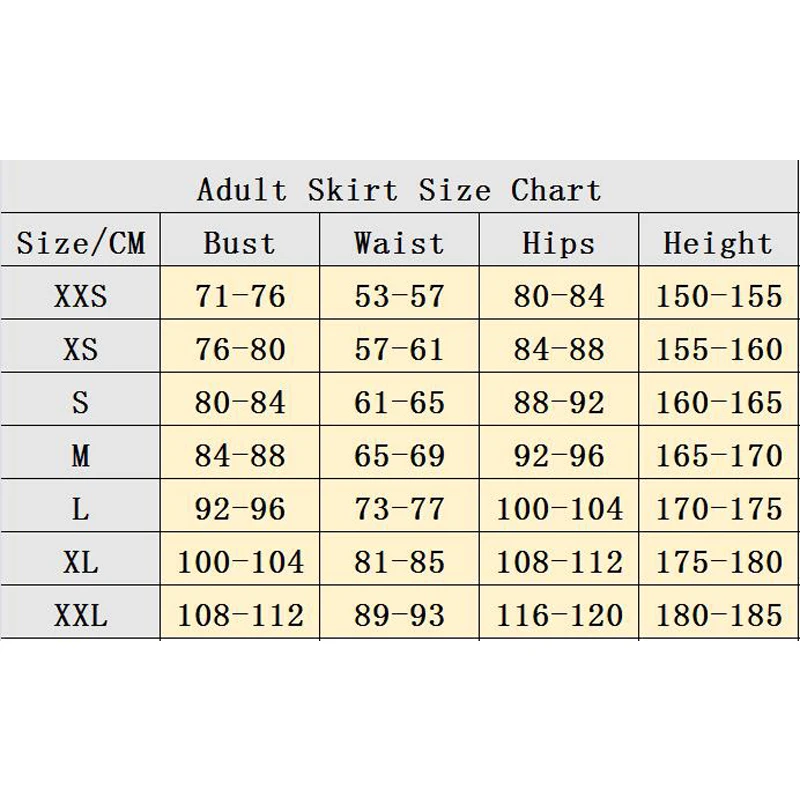Click the S size row label
Image resolution: width=800 pixels, height=800 pixels.
81,402
